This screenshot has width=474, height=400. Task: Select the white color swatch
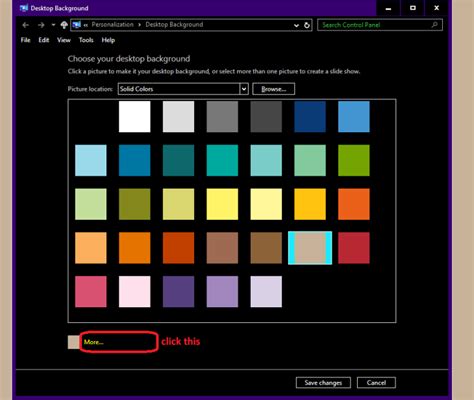coord(134,117)
